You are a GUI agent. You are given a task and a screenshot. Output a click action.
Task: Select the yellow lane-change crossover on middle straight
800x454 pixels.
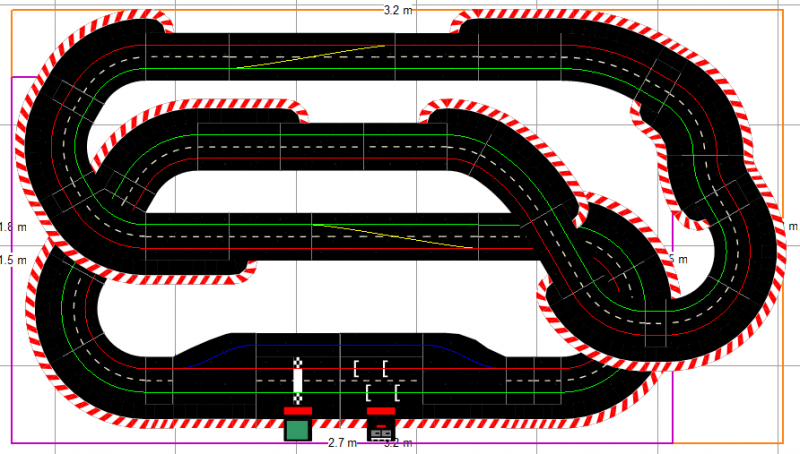tap(392, 235)
